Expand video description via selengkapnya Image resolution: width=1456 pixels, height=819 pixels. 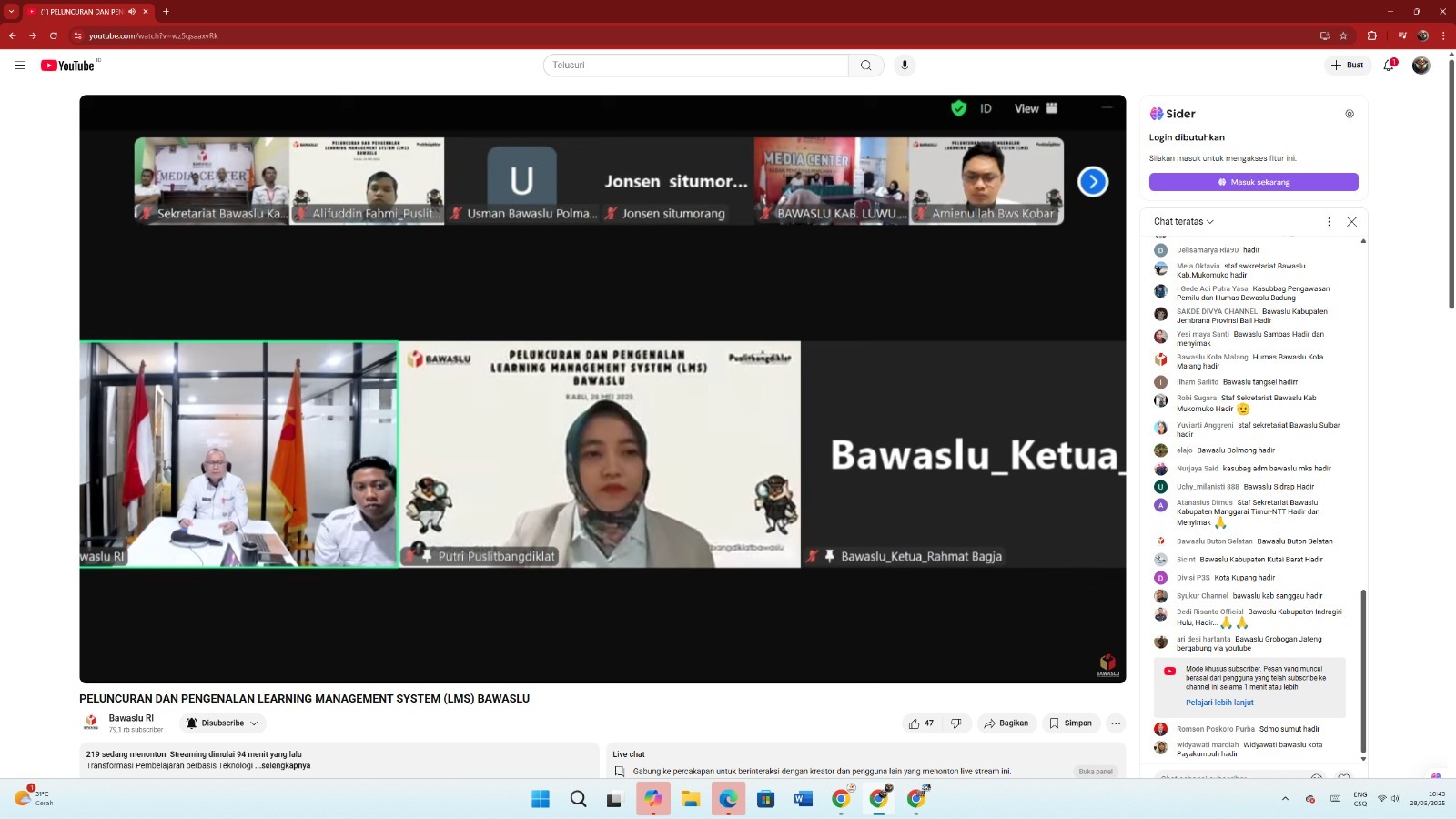[286, 765]
